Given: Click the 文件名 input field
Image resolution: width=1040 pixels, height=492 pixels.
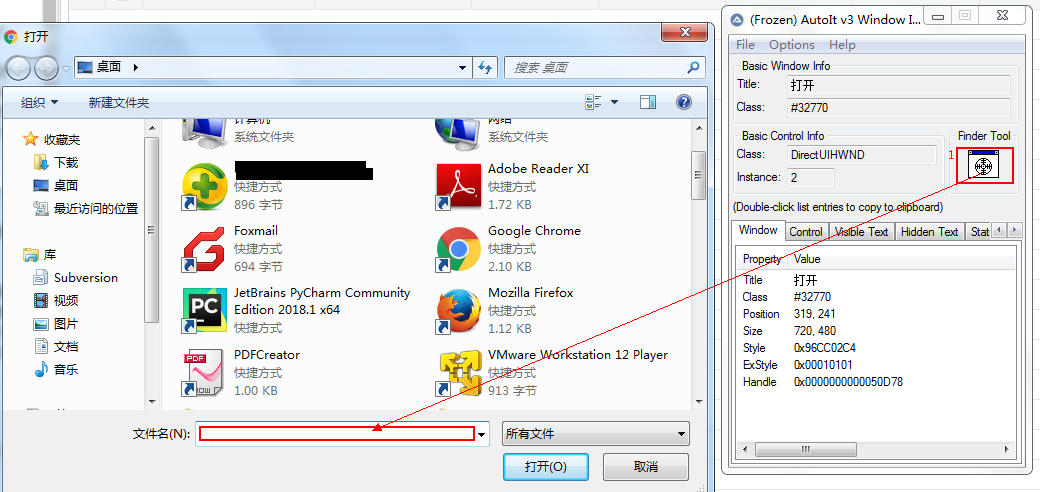Looking at the screenshot, I should [x=336, y=434].
